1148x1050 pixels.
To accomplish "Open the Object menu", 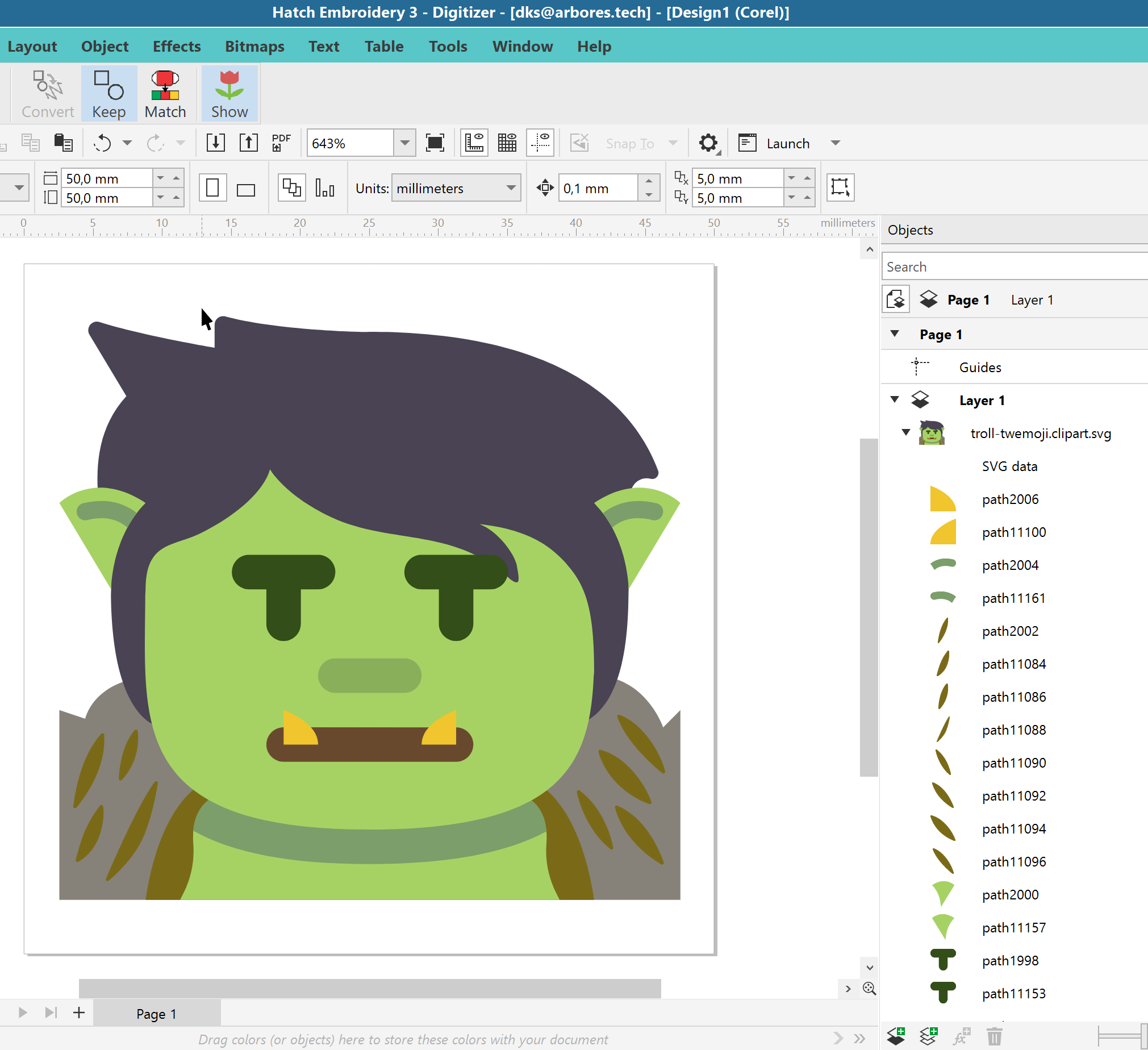I will (x=105, y=46).
